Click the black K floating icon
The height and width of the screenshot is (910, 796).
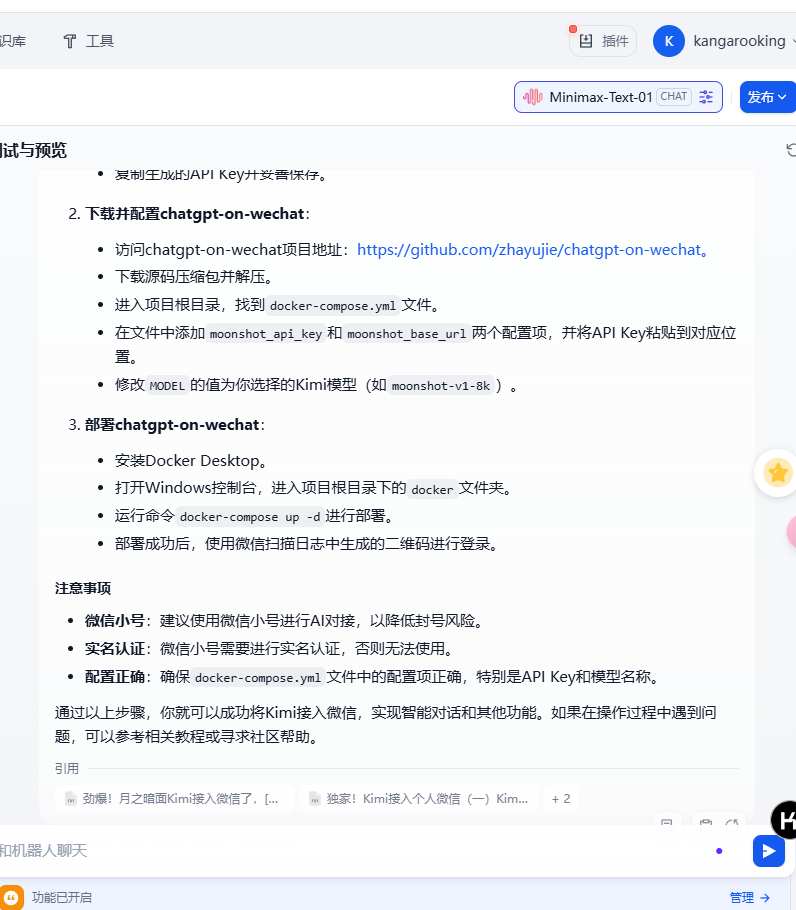point(784,820)
